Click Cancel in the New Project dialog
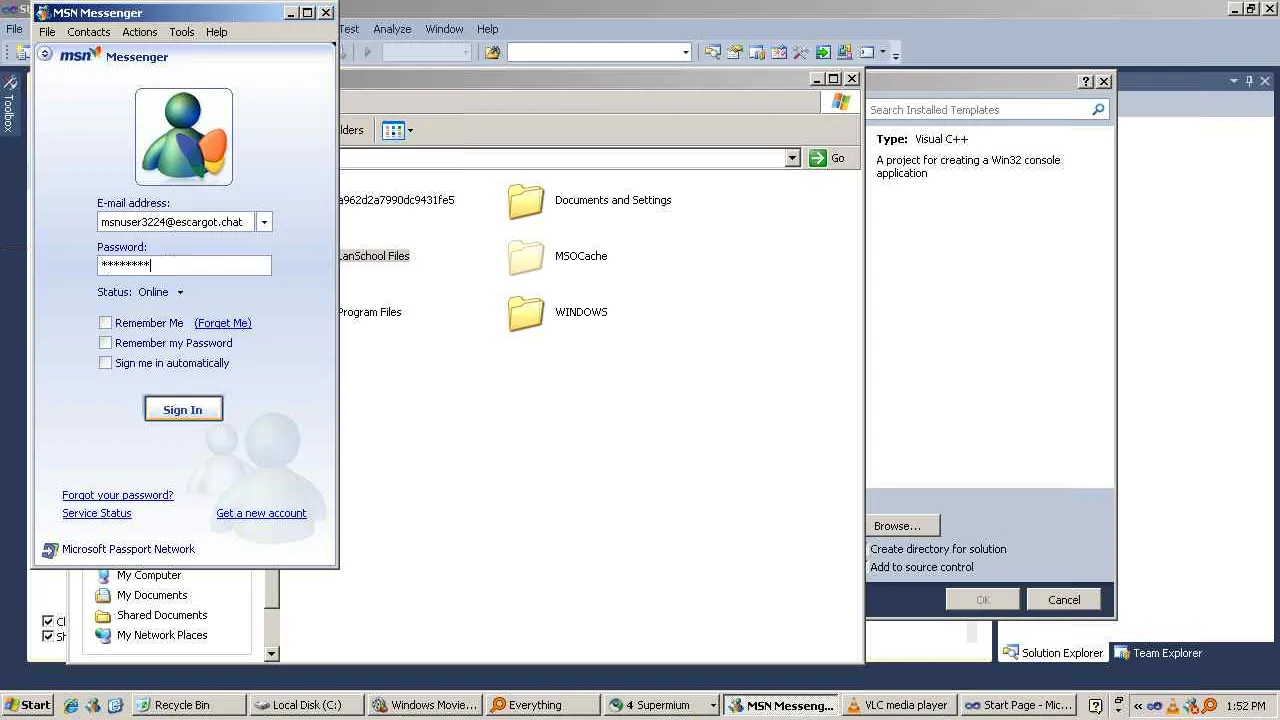This screenshot has height=720, width=1280. point(1064,600)
